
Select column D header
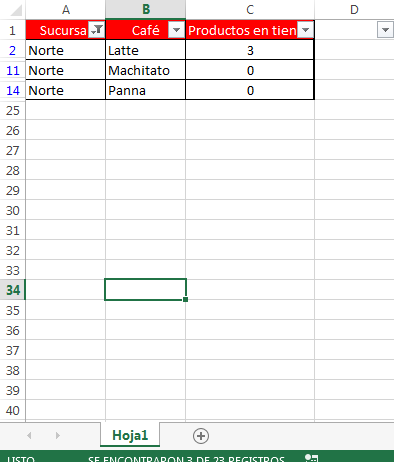click(354, 9)
